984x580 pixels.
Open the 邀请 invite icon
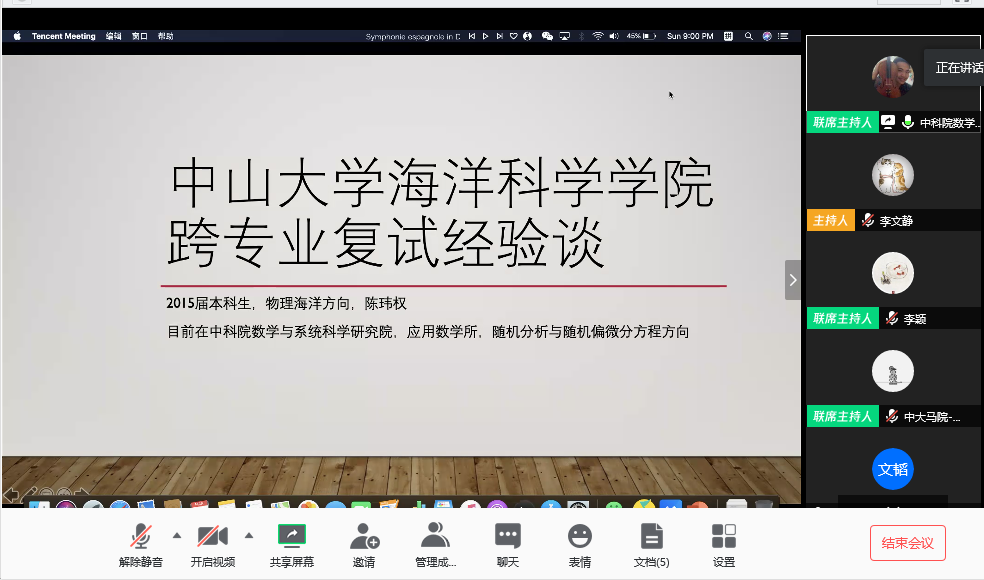(x=364, y=544)
